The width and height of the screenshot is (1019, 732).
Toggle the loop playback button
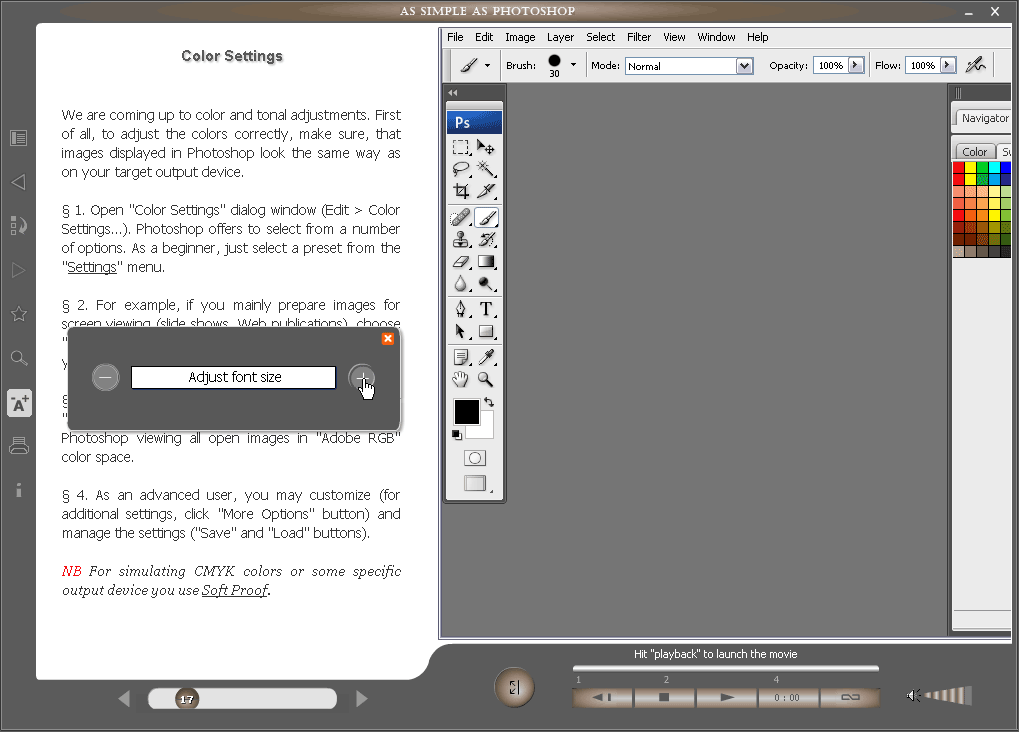click(850, 698)
